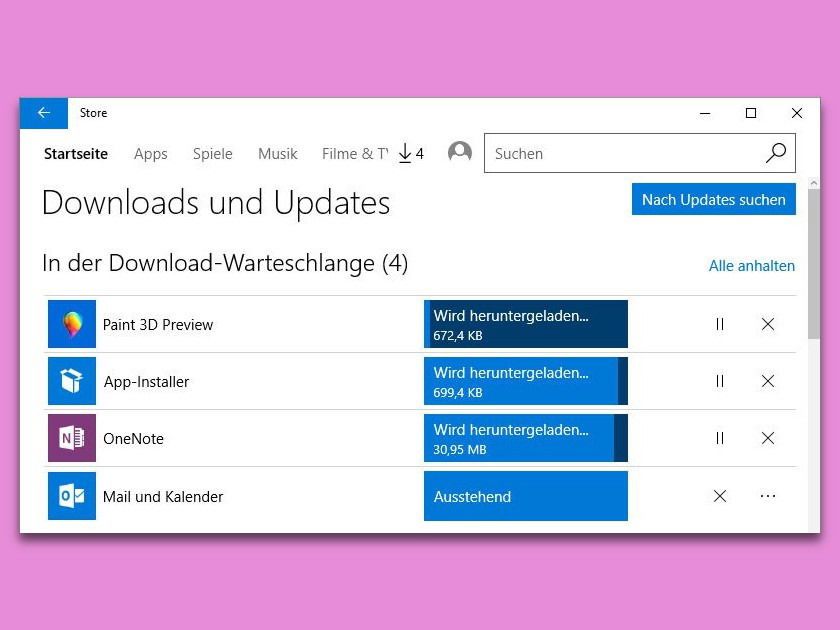The height and width of the screenshot is (630, 840).
Task: Click the magnifier search icon
Action: pos(776,153)
